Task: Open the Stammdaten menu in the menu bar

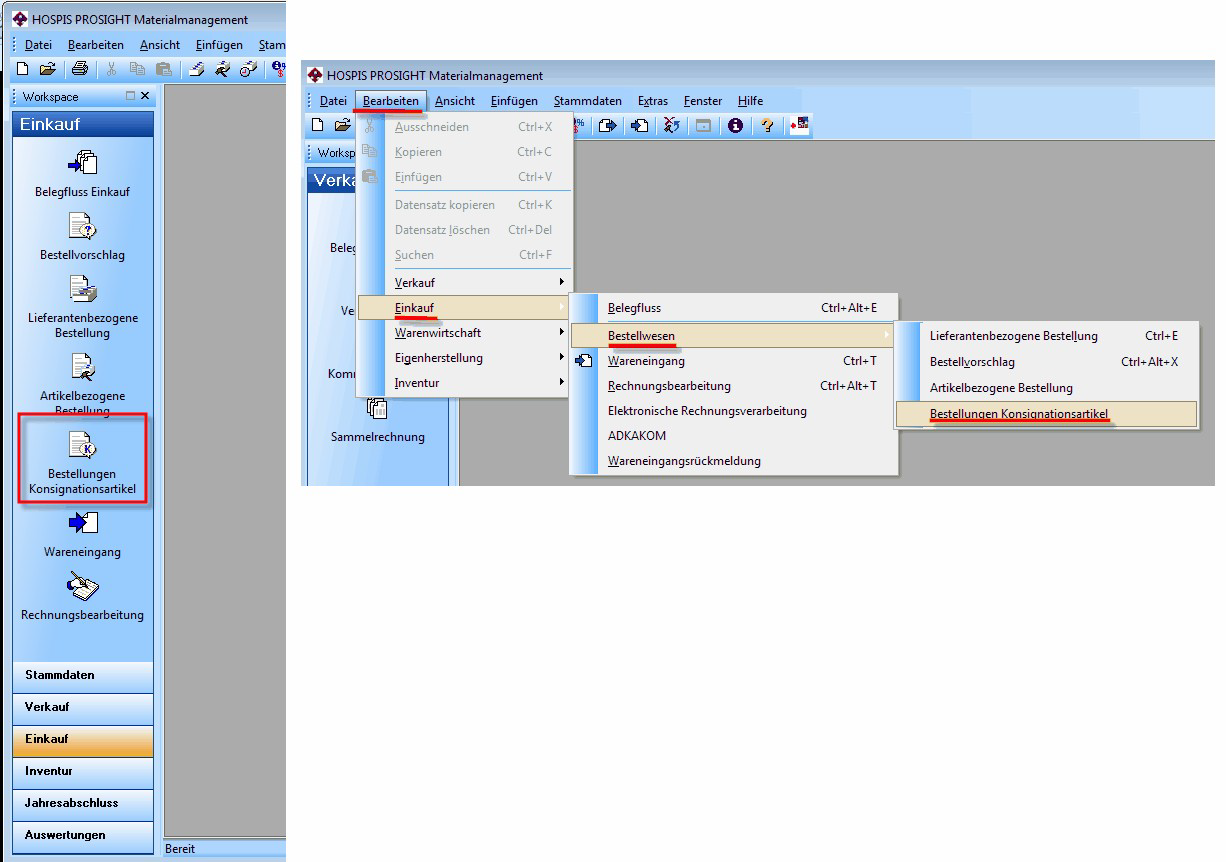Action: pos(588,101)
